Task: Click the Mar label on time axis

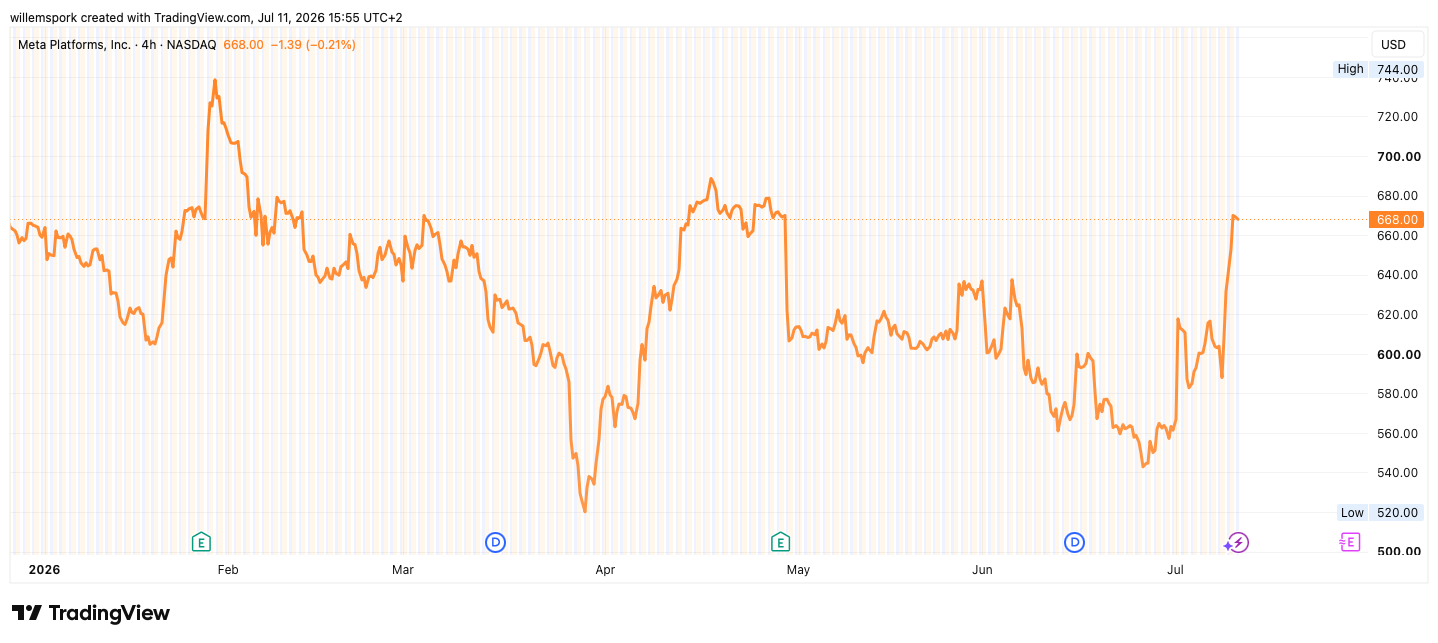Action: (403, 570)
